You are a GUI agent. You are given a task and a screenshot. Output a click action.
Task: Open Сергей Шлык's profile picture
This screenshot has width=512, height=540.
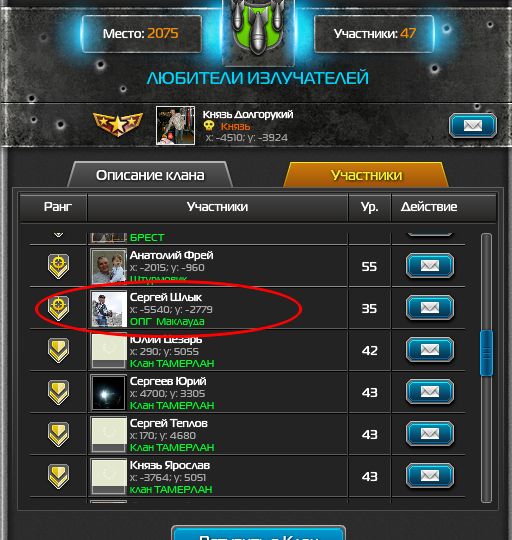pos(108,309)
